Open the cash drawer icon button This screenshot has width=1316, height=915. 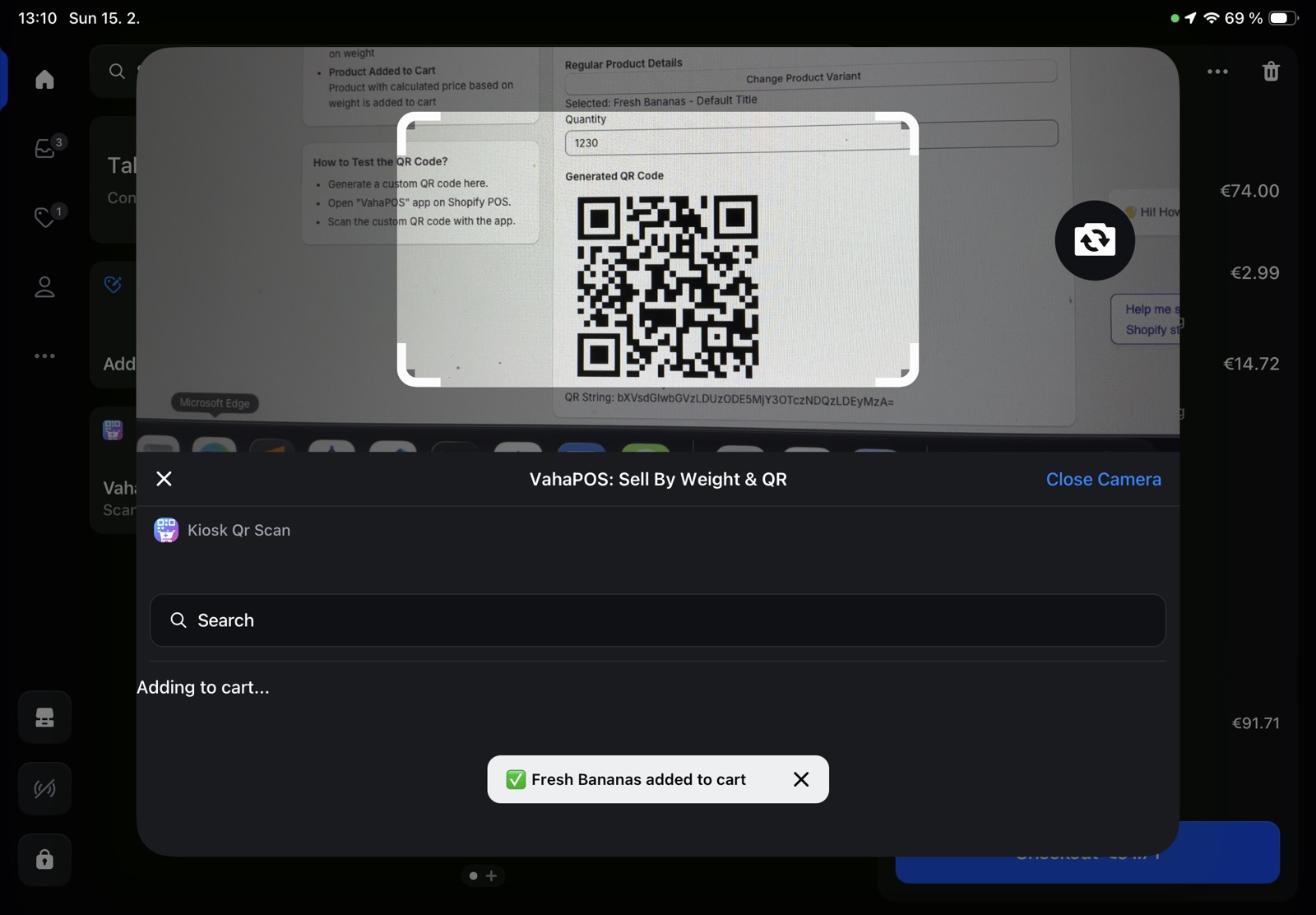click(x=44, y=718)
